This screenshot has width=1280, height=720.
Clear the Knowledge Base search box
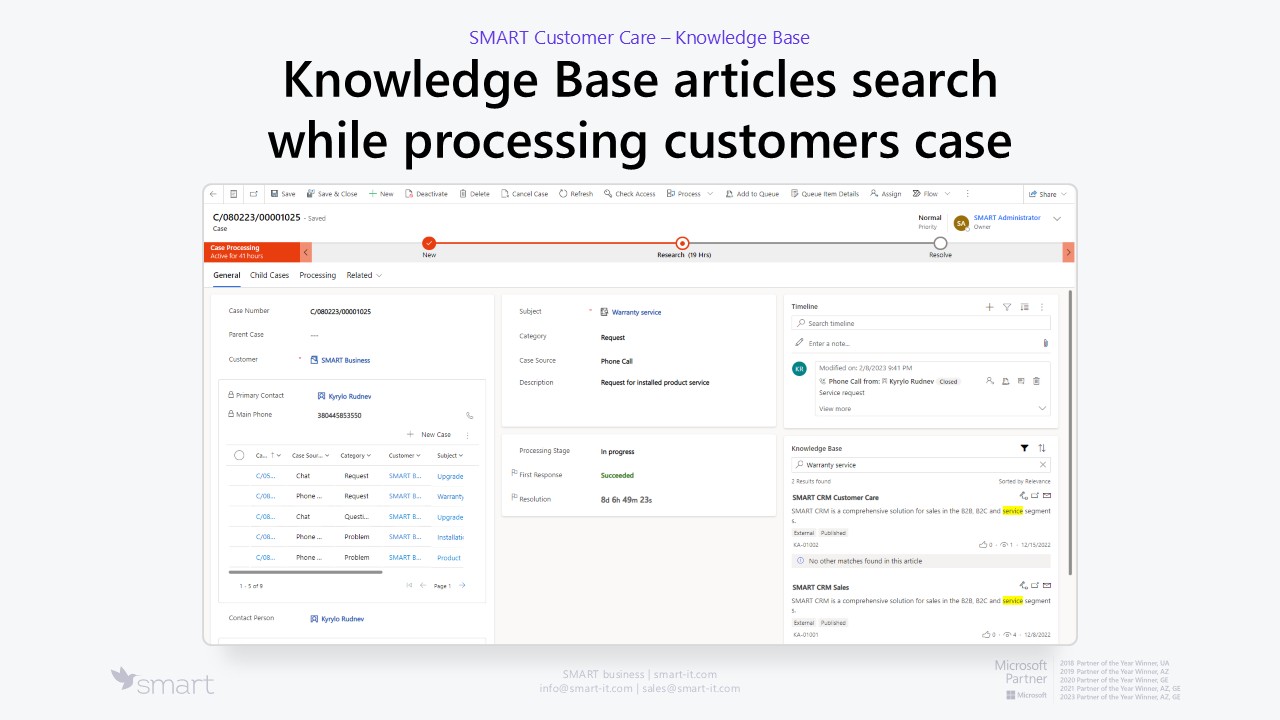1043,465
